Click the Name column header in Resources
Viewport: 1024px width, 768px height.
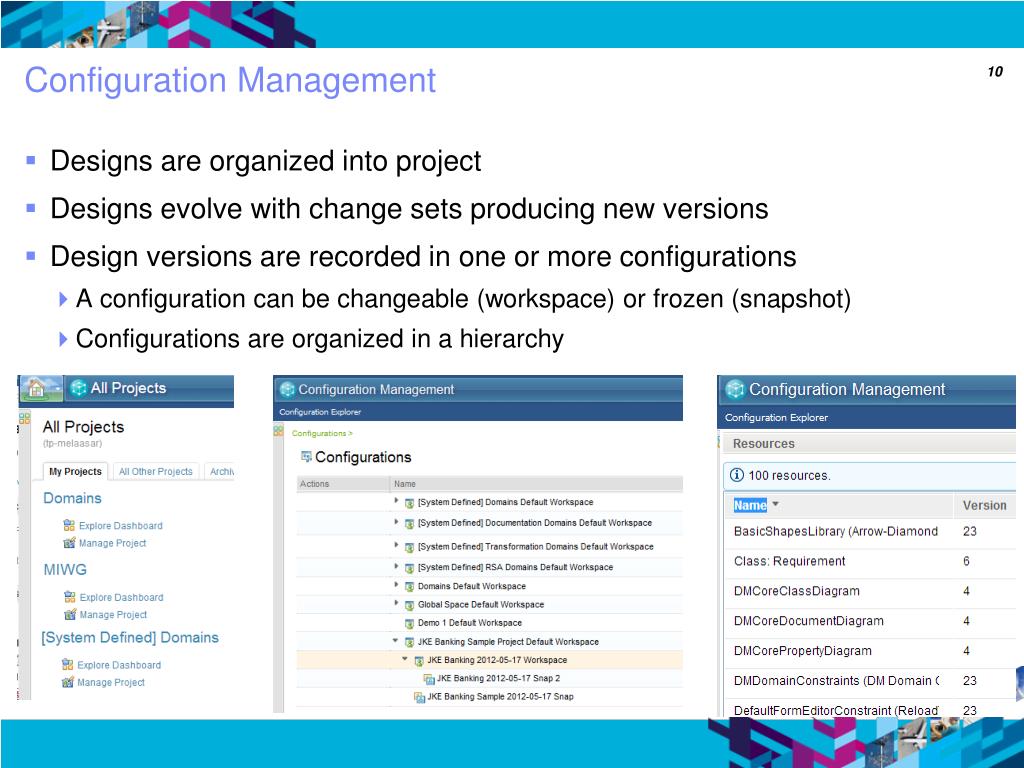click(x=750, y=505)
